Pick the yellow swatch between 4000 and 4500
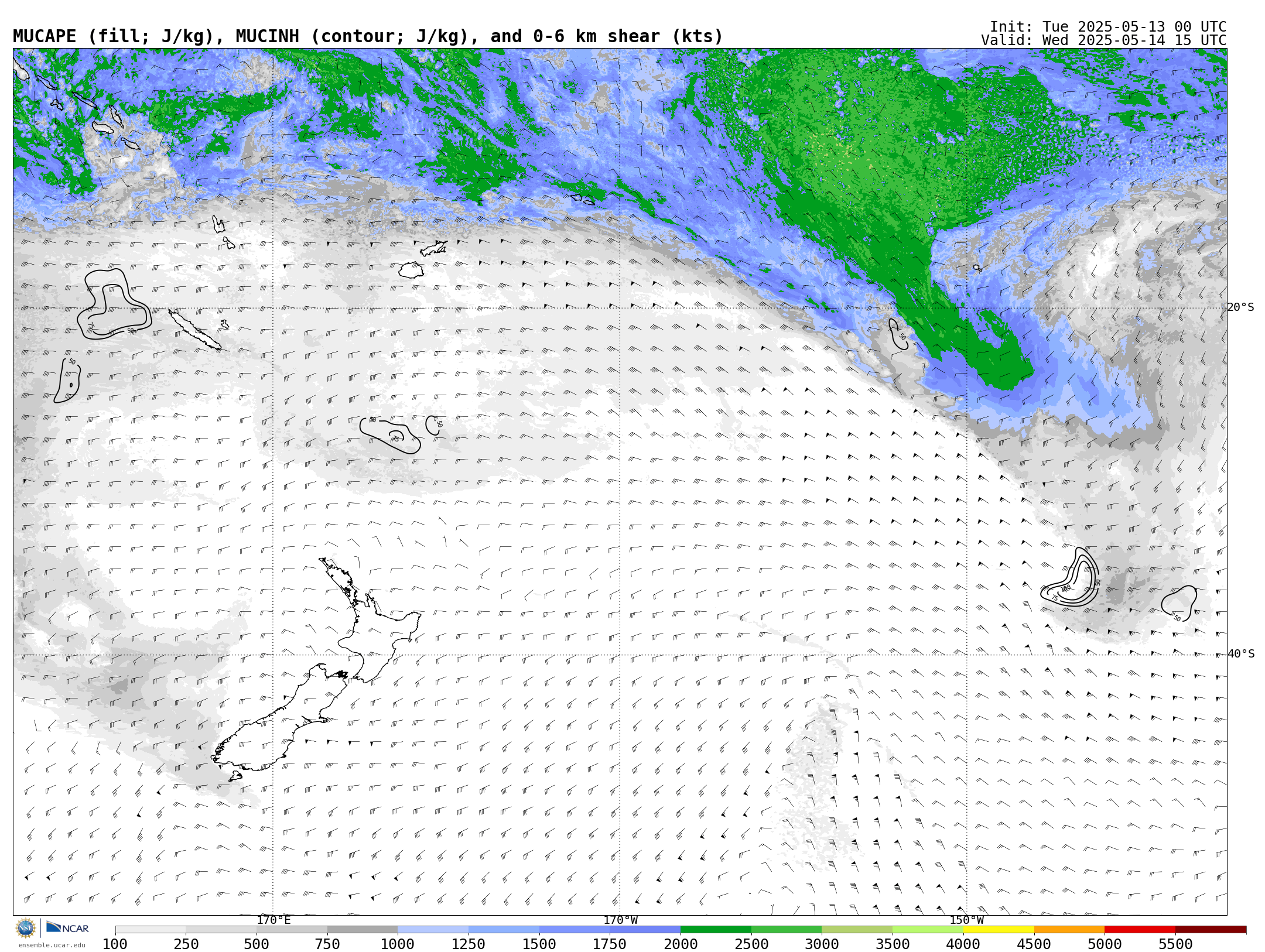Viewport: 1265px width, 952px height. tap(999, 930)
